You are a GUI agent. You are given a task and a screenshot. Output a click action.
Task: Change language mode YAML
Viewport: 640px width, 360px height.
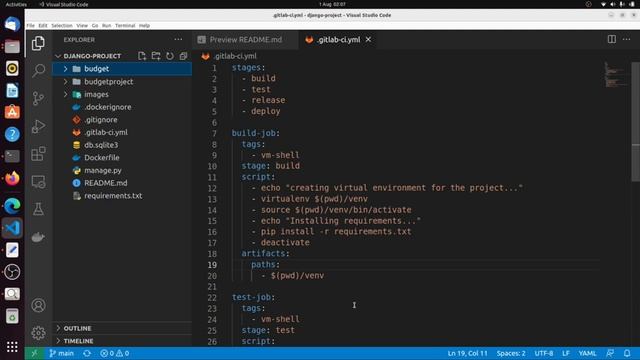(587, 353)
